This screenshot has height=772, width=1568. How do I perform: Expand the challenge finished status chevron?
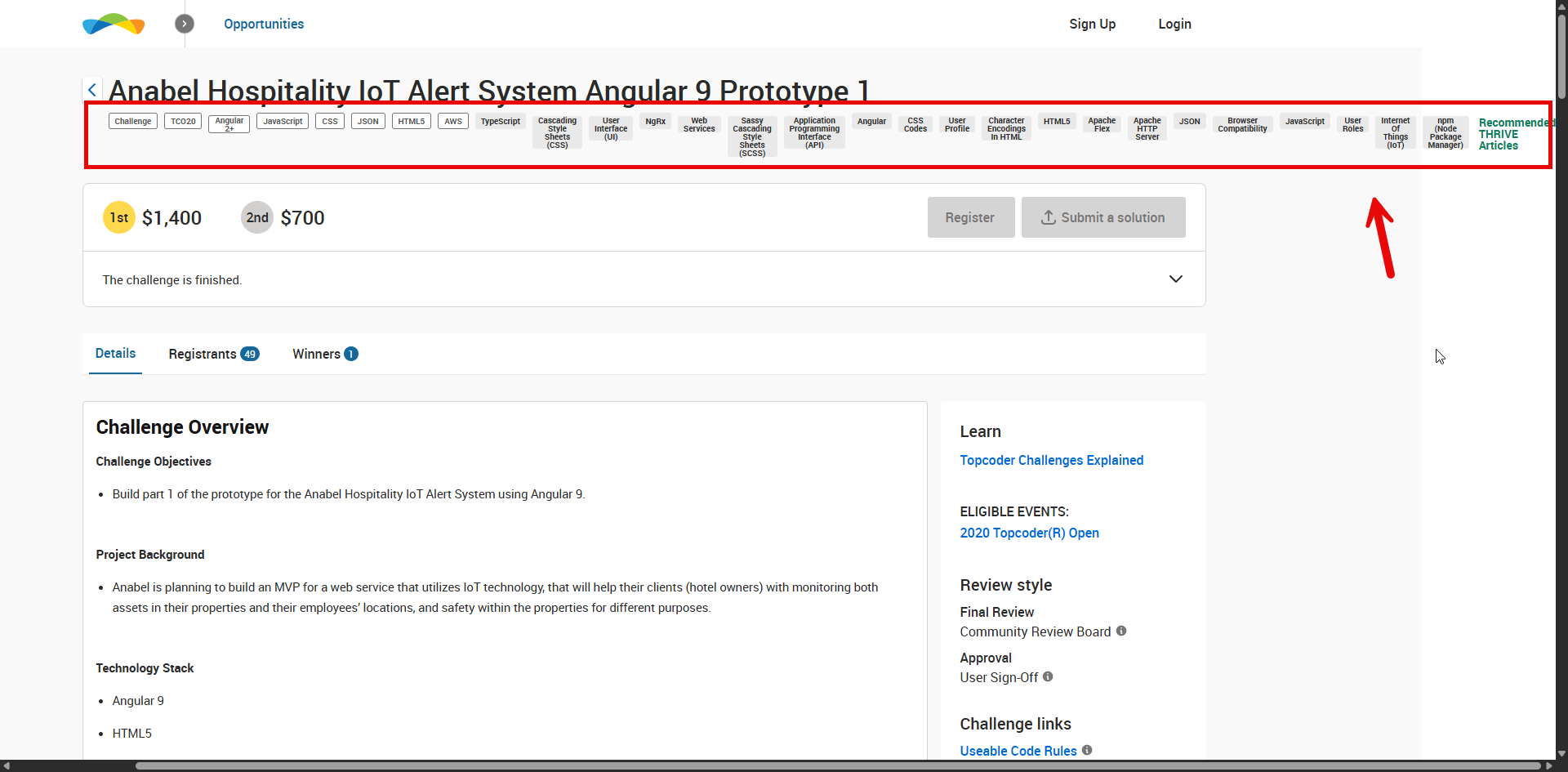(1175, 279)
